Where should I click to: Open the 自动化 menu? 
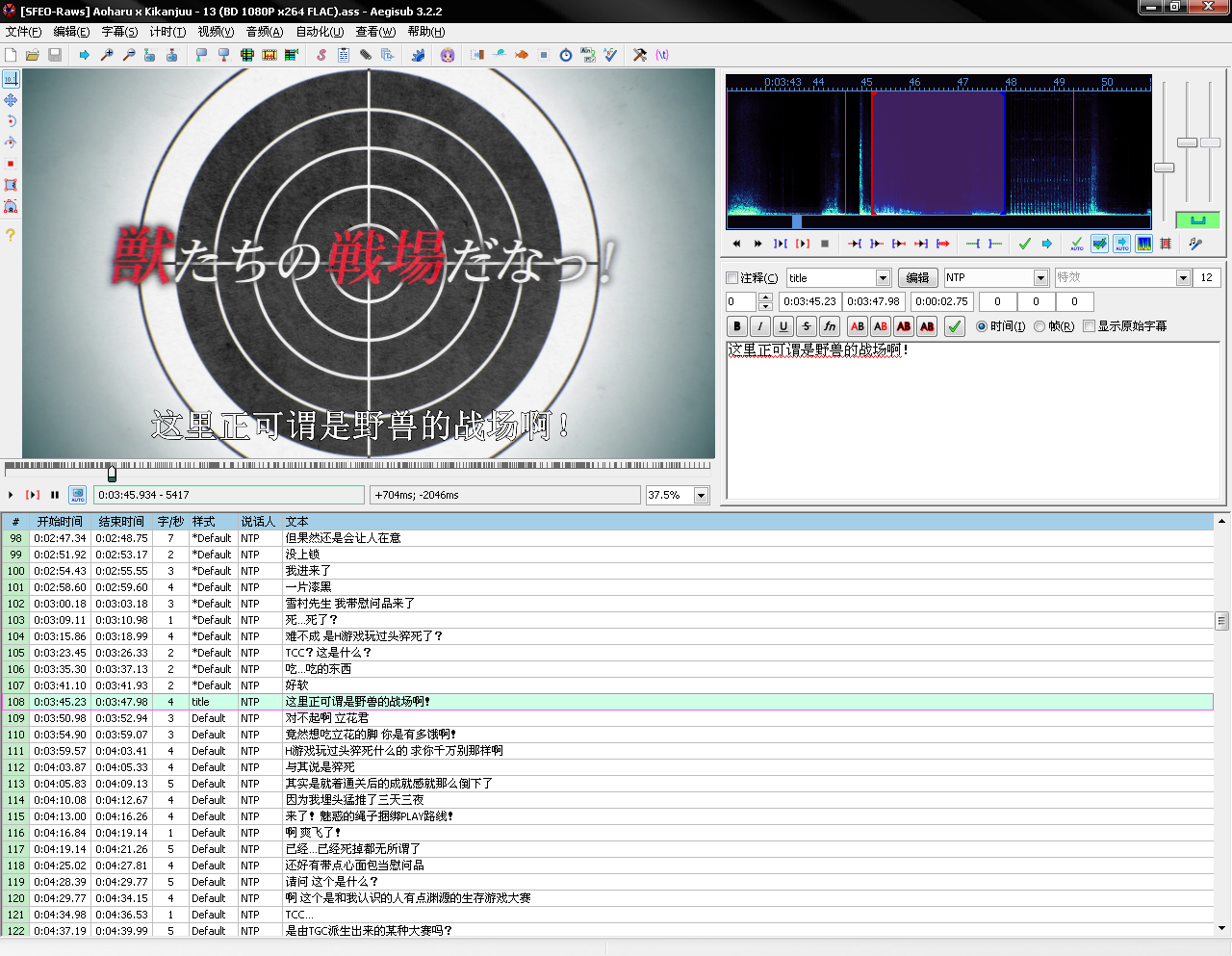pyautogui.click(x=320, y=32)
